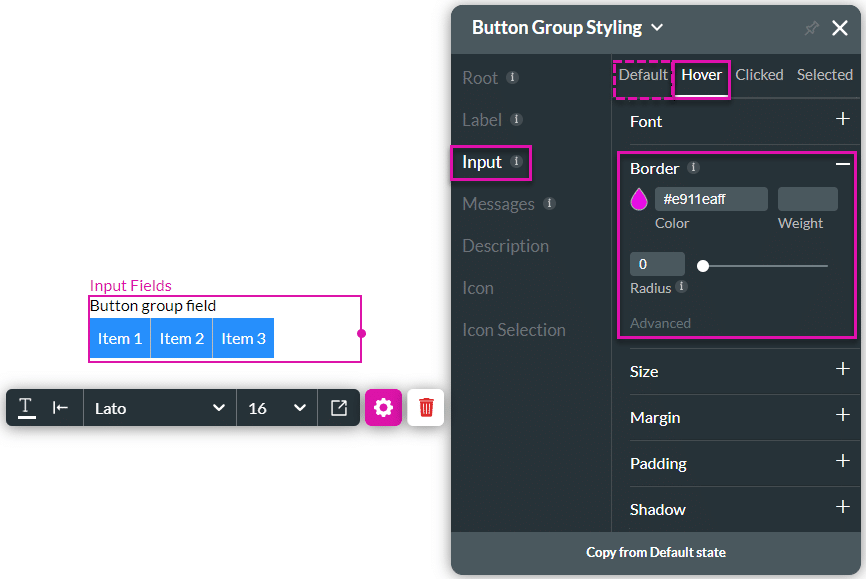Click the pink gear settings icon
The image size is (866, 579).
(383, 408)
